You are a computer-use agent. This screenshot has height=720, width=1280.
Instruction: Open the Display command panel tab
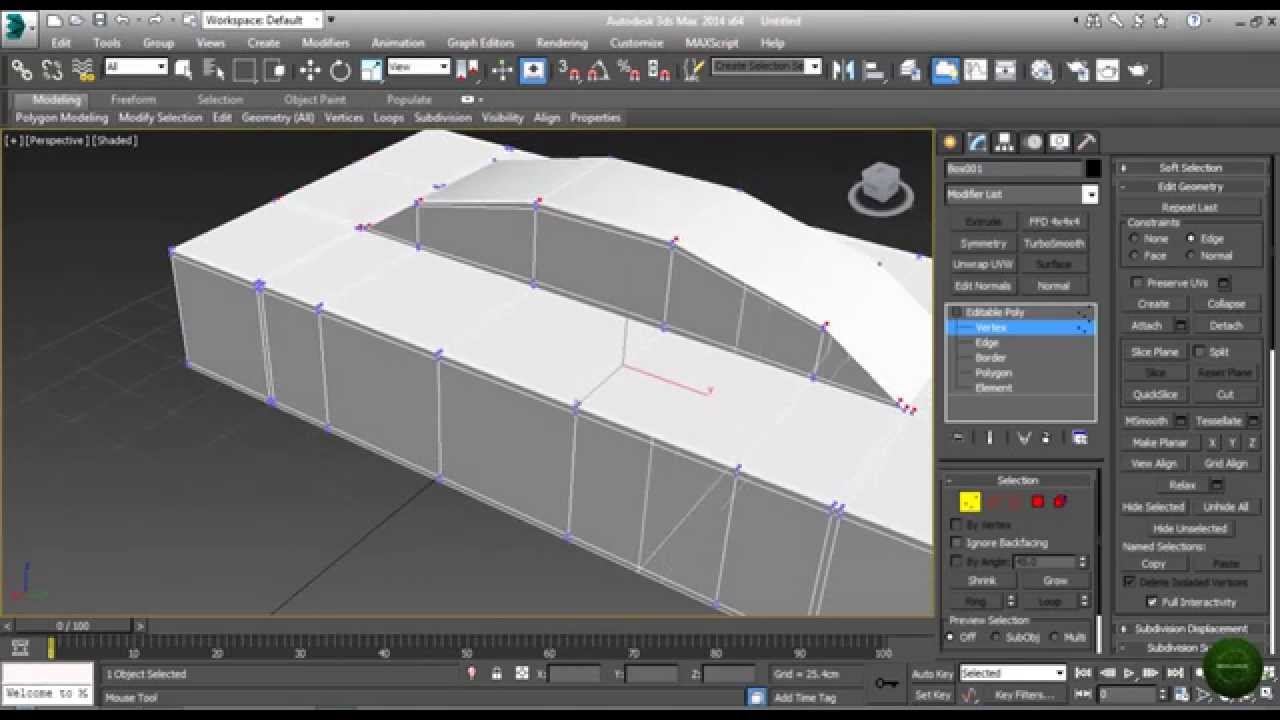[1060, 142]
